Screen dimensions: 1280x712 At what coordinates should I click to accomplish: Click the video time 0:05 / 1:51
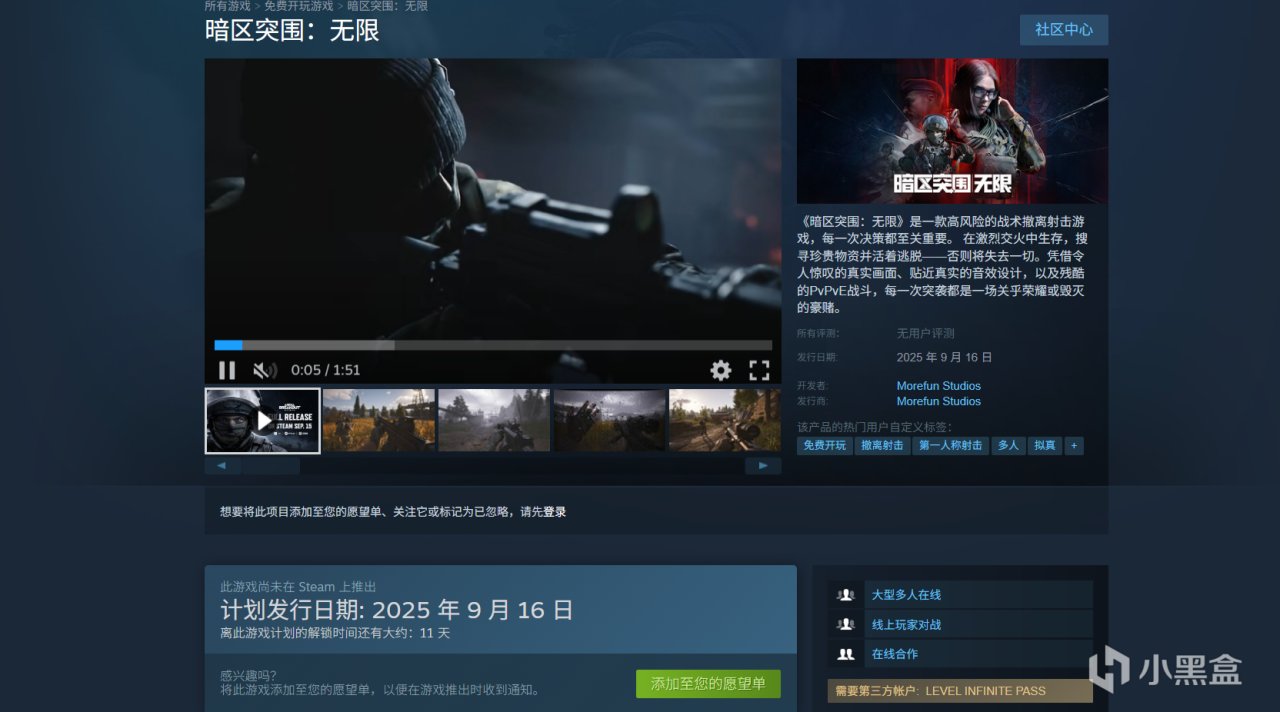tap(326, 370)
